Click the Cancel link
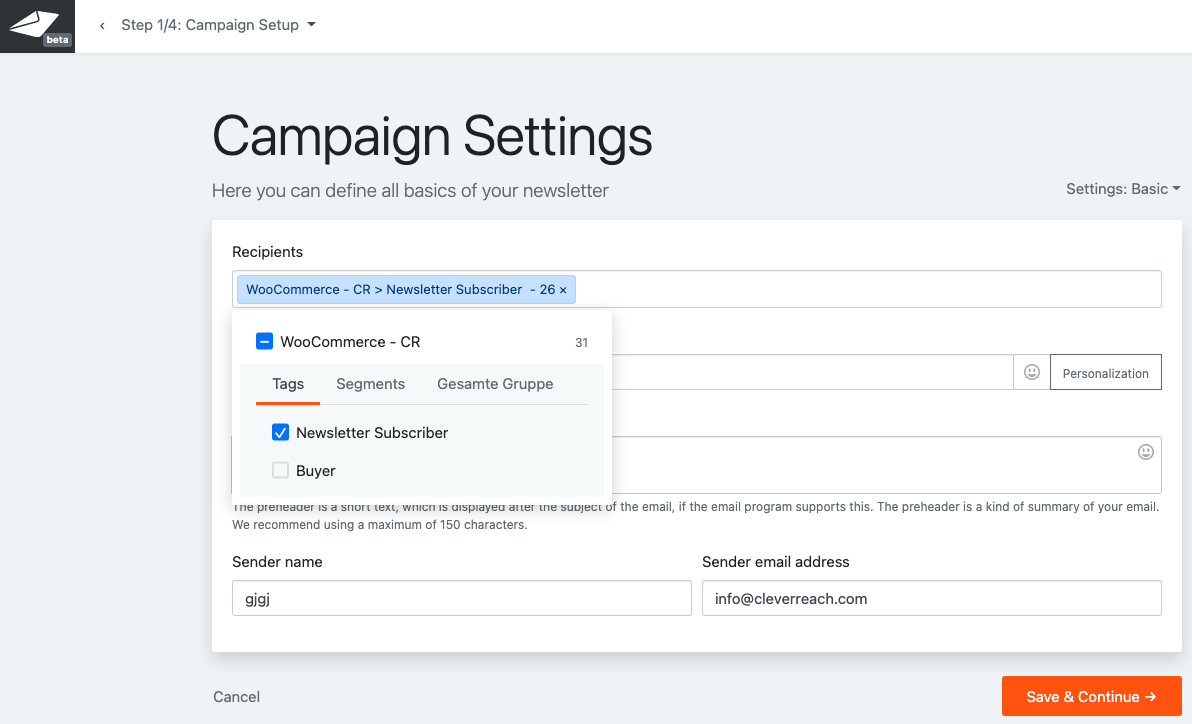The image size is (1192, 724). pos(237,697)
